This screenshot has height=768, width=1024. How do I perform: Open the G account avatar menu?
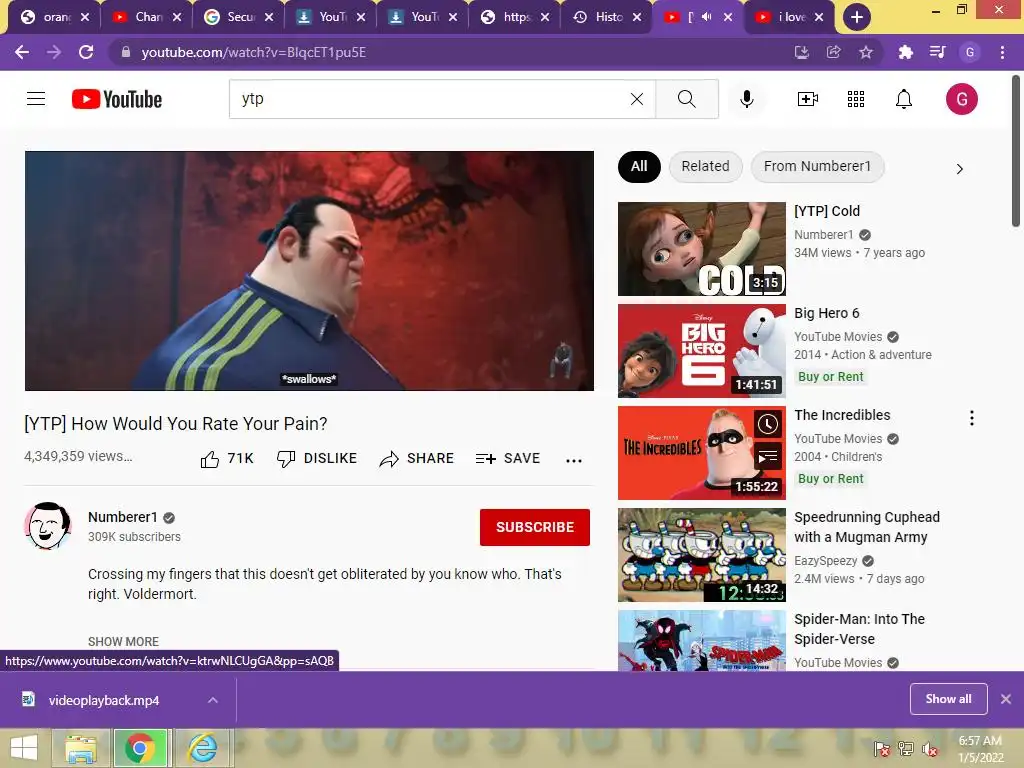961,99
